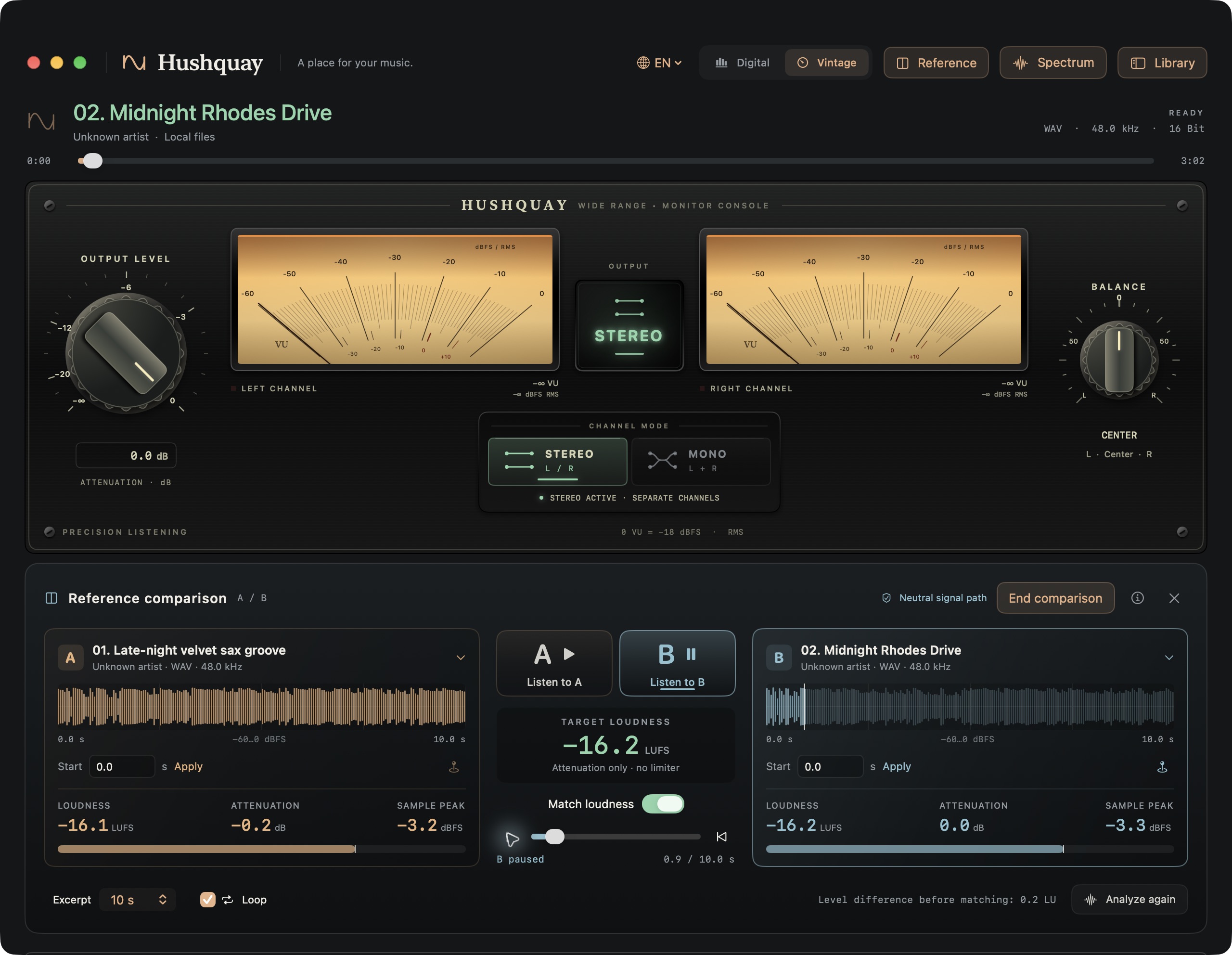This screenshot has height=955, width=1232.
Task: Click track A waveform thumbnail
Action: point(262,706)
